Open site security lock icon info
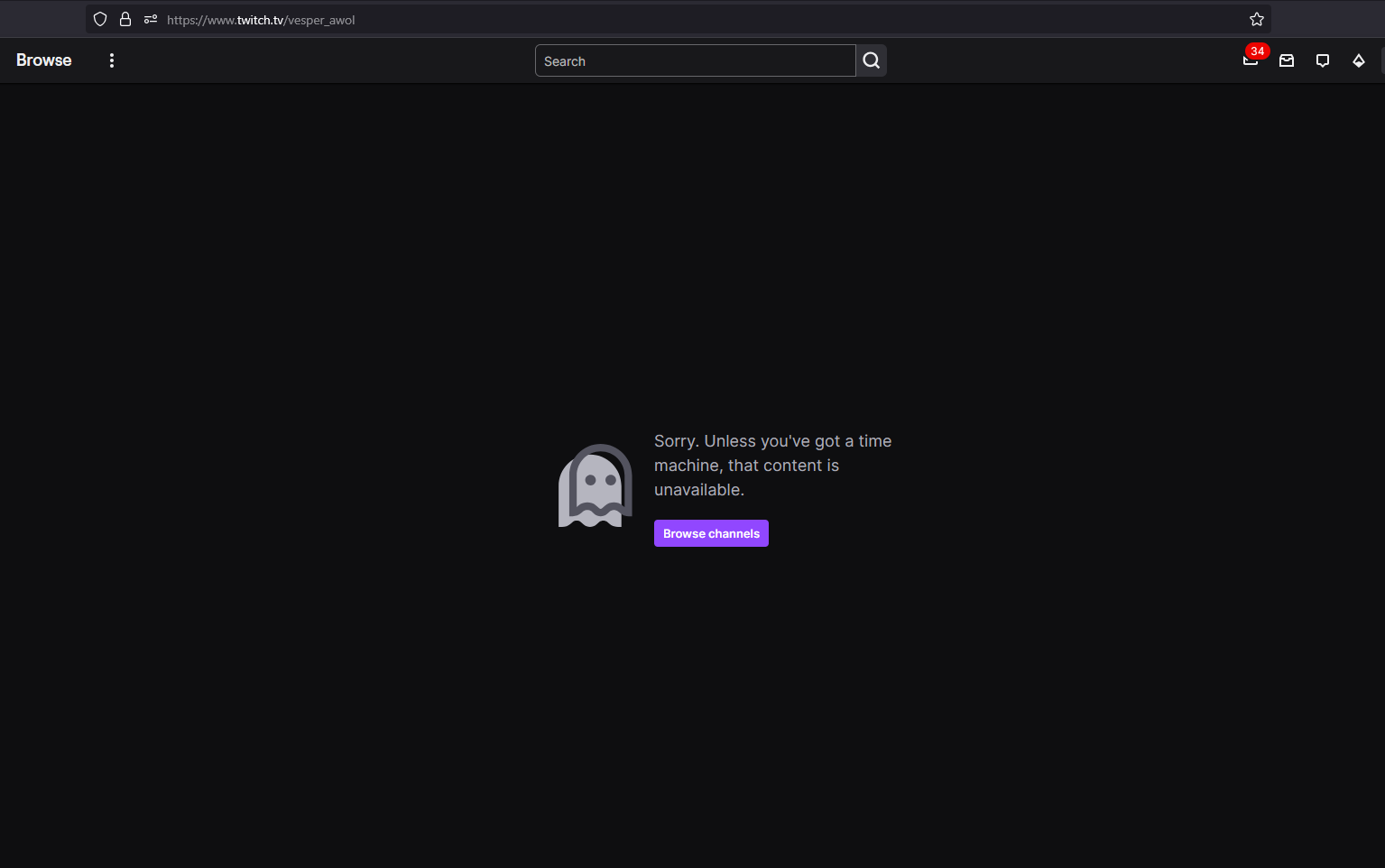Image resolution: width=1385 pixels, height=868 pixels. coord(125,19)
